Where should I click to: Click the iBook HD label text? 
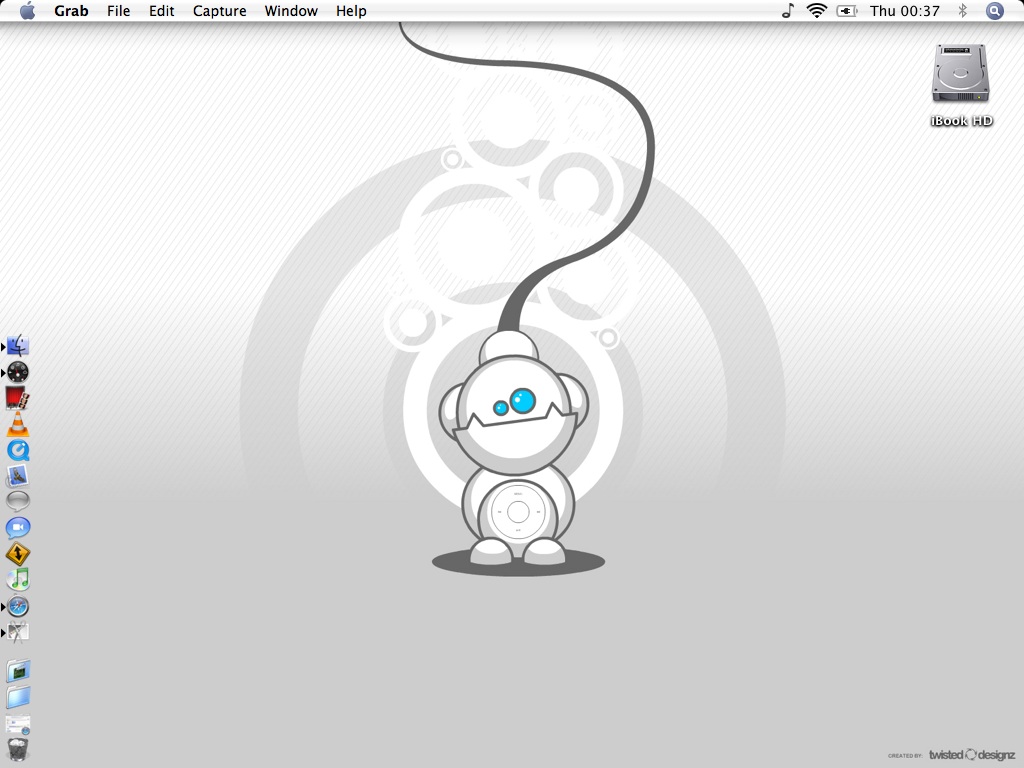point(961,120)
